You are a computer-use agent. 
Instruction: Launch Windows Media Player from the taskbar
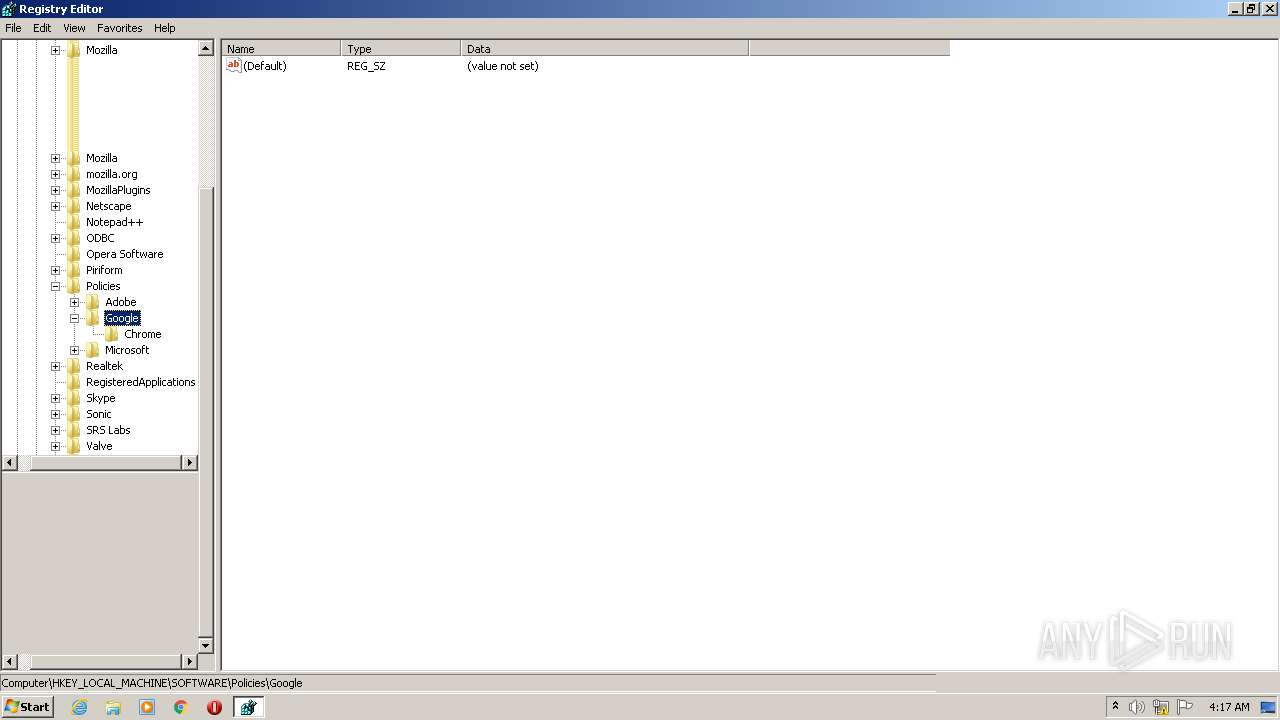(147, 707)
